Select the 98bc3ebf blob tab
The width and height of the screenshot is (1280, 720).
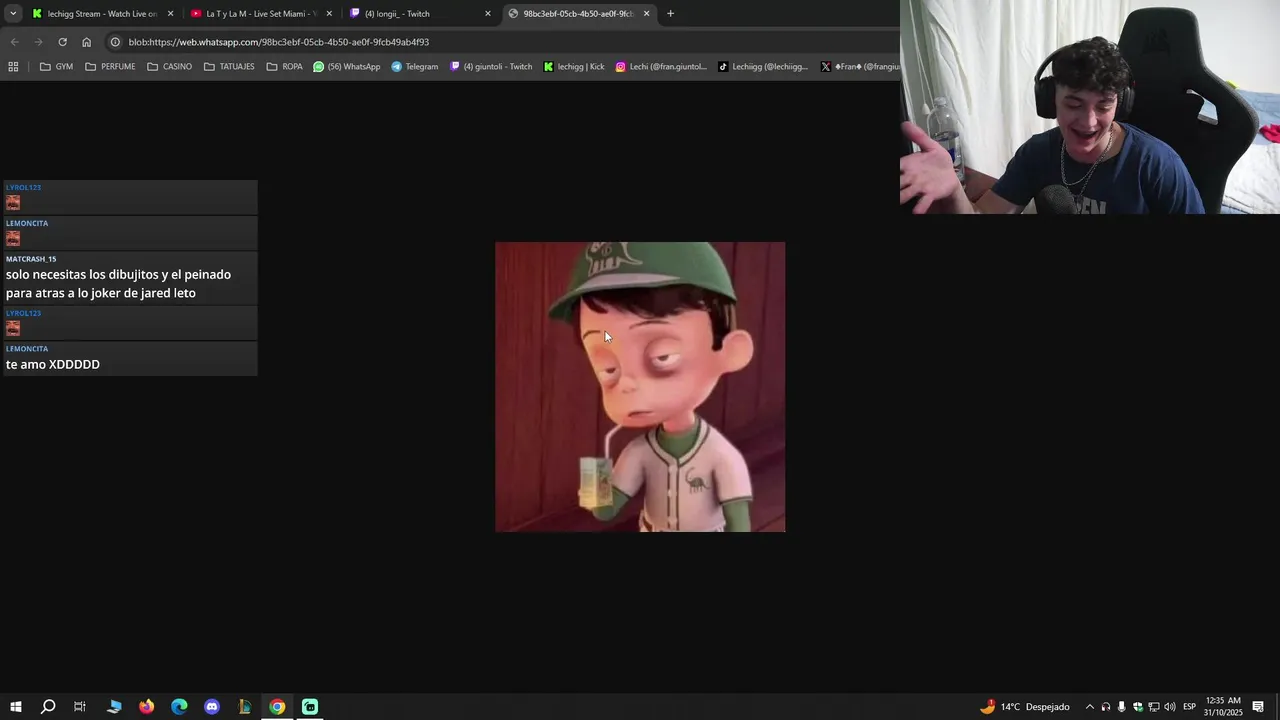tap(577, 14)
